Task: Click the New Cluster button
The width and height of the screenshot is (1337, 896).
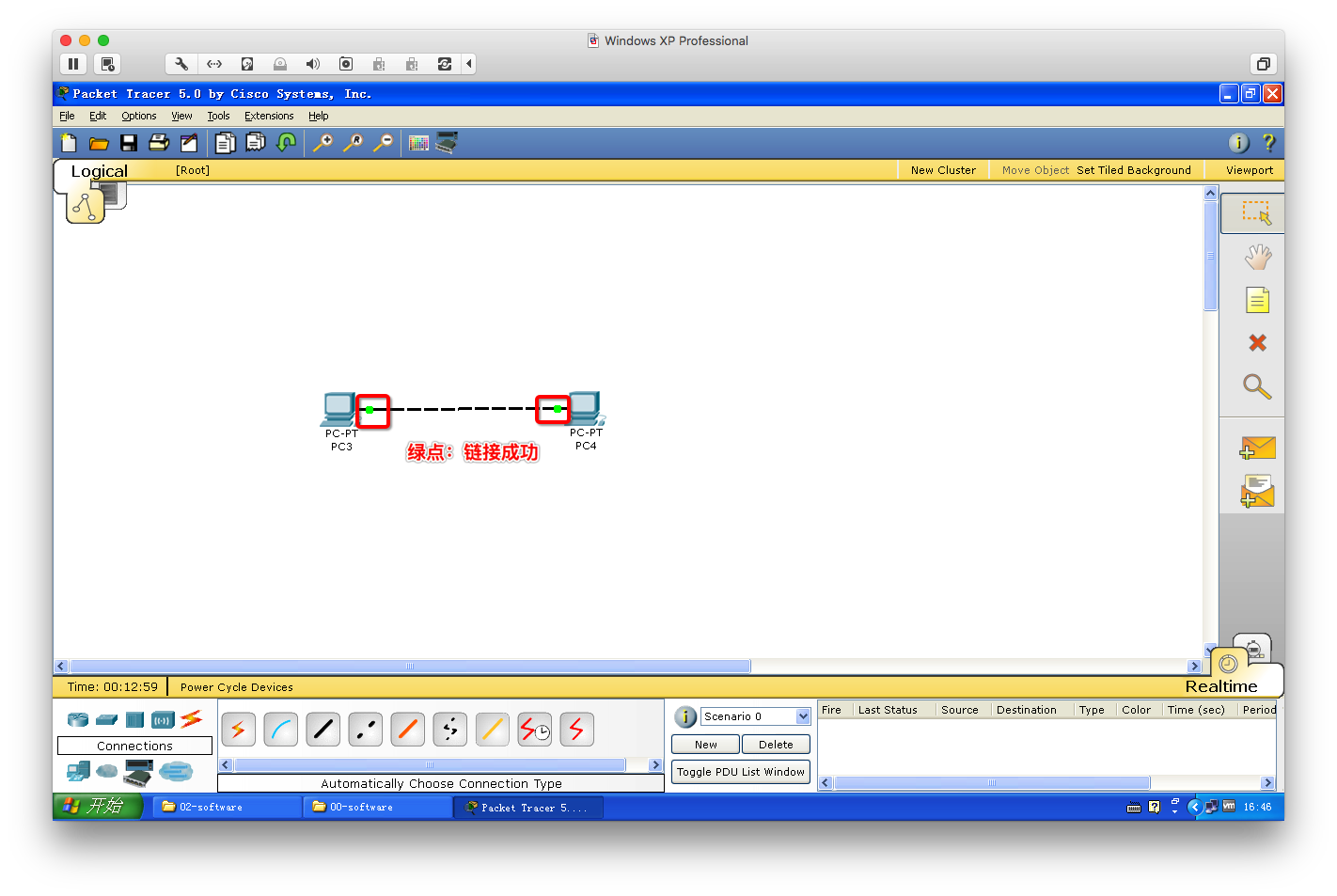Action: click(942, 170)
